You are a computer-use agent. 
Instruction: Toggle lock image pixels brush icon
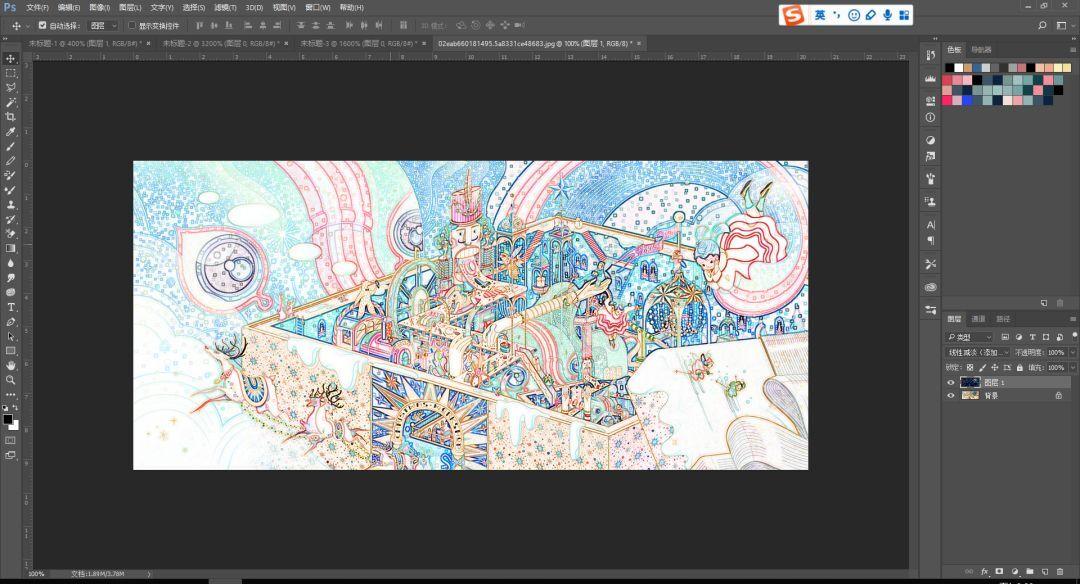[x=982, y=368]
